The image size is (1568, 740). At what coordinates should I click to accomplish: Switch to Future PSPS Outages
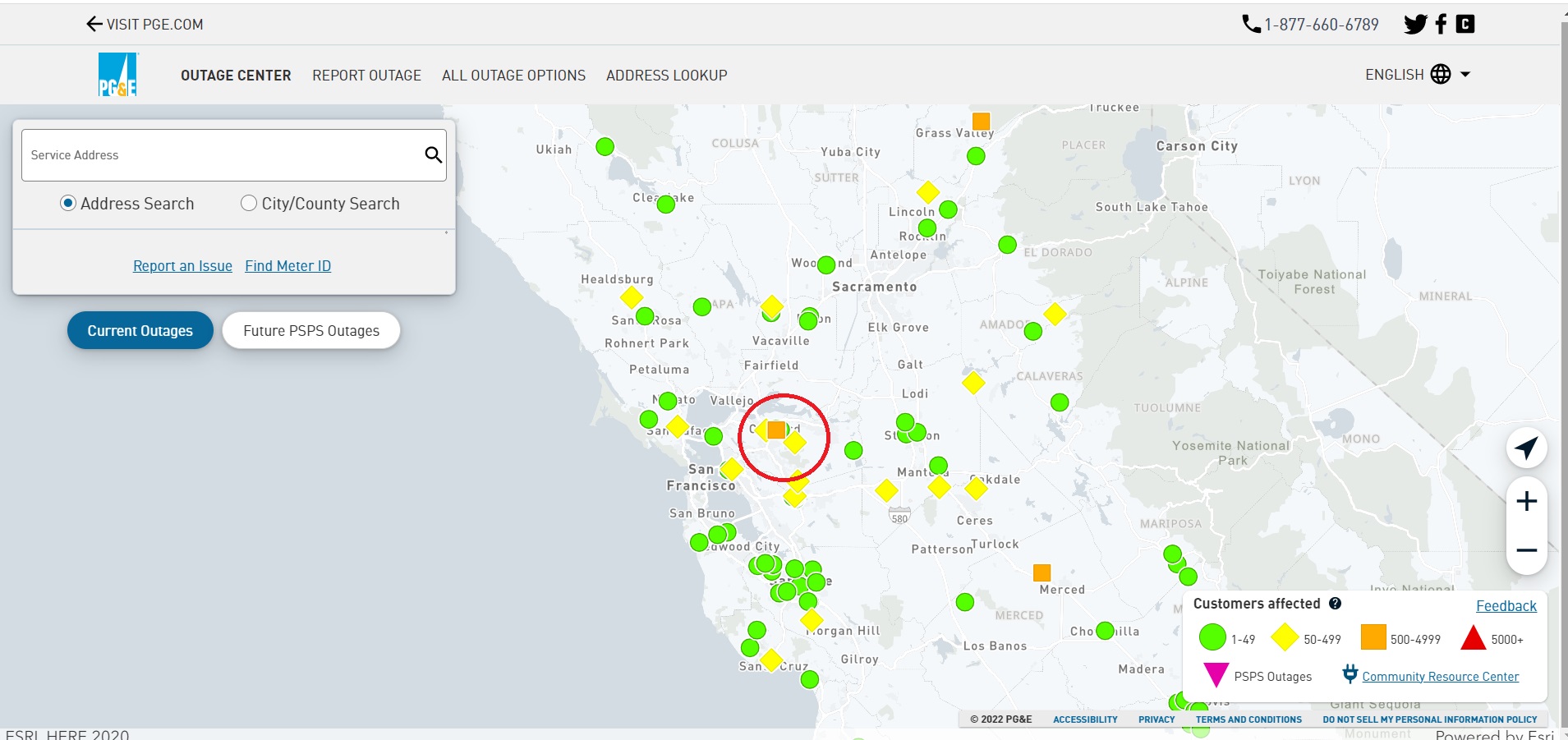(x=311, y=330)
